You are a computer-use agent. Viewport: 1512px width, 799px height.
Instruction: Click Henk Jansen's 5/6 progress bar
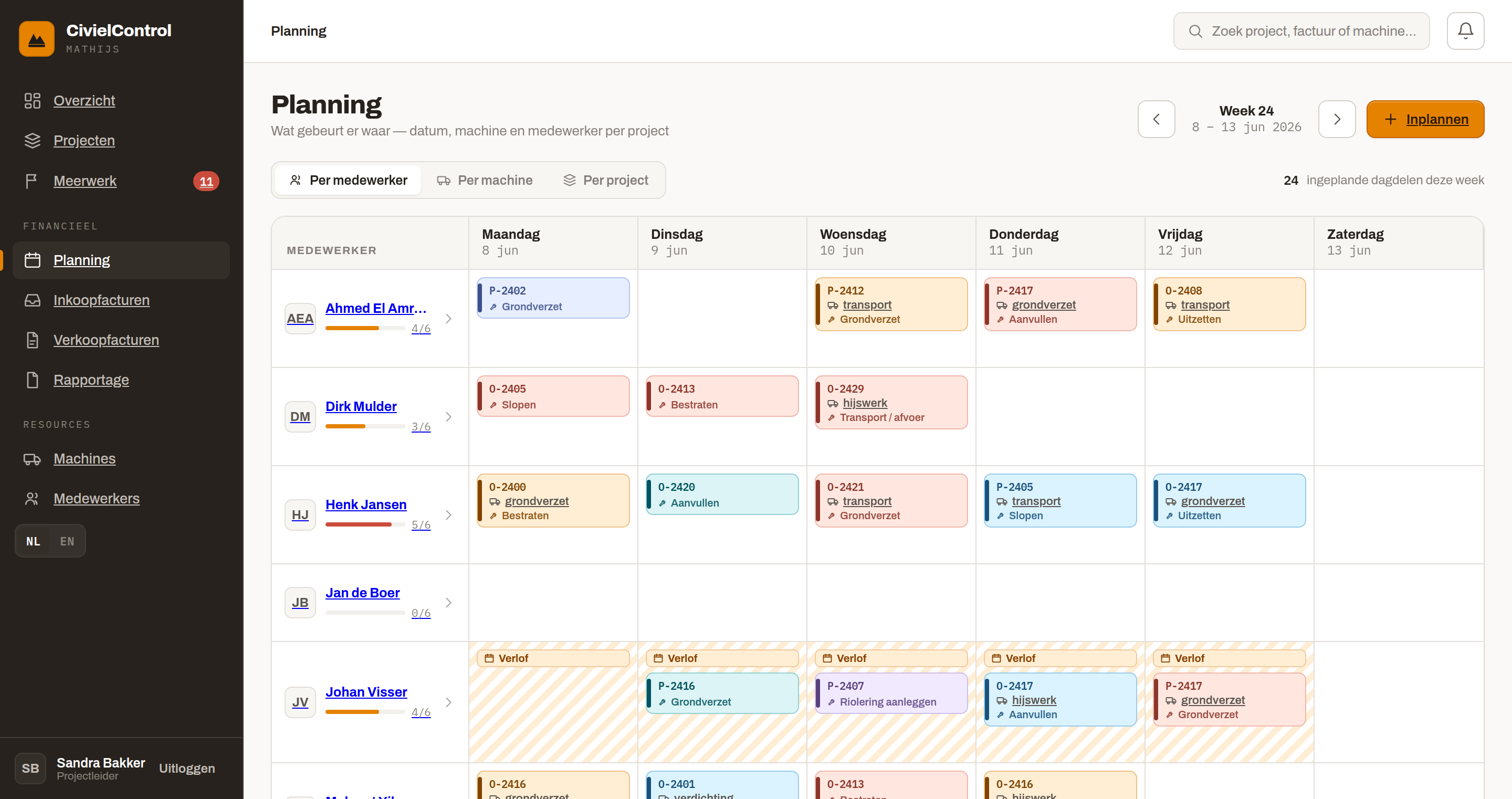[x=365, y=524]
